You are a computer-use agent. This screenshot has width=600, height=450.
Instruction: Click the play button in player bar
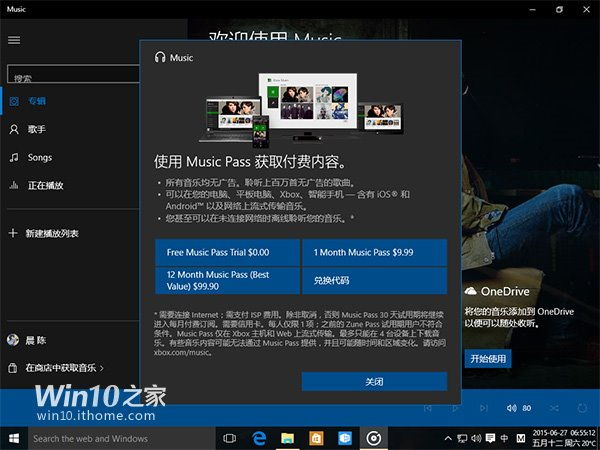pos(455,408)
